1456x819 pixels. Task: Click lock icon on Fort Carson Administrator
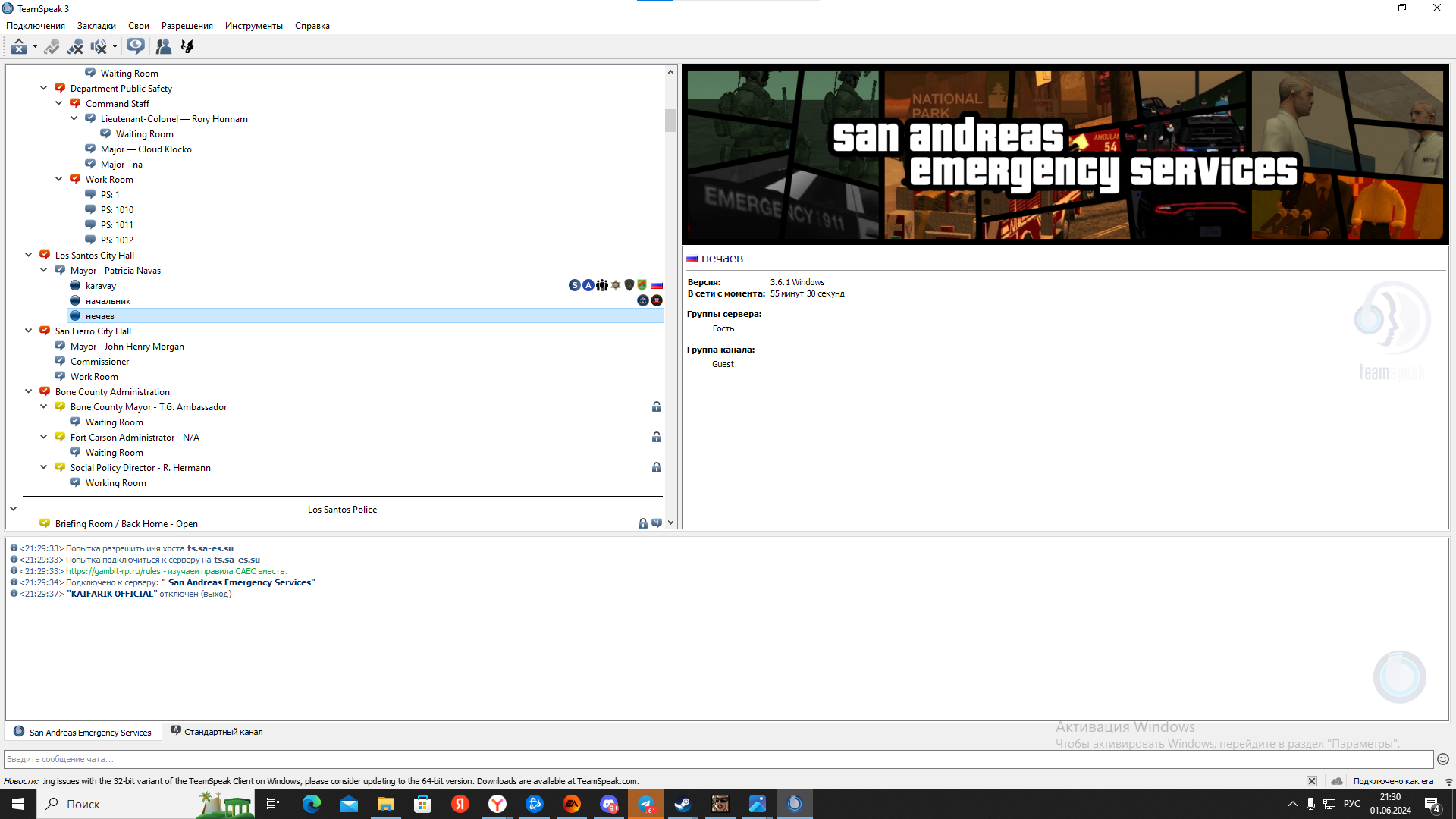point(656,438)
